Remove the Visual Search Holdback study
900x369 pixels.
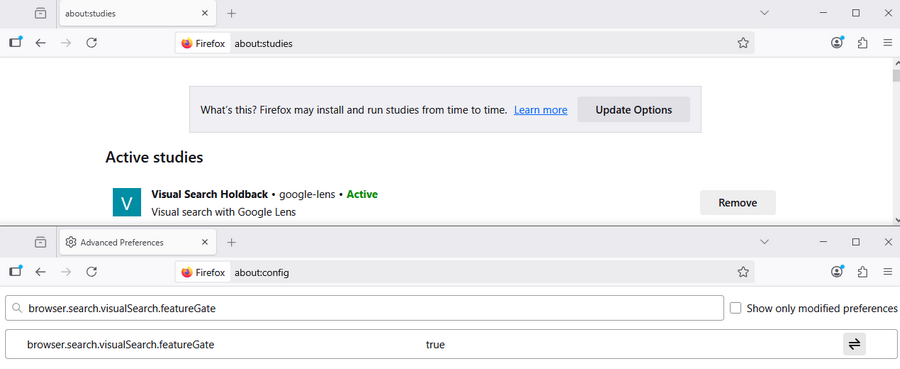738,203
